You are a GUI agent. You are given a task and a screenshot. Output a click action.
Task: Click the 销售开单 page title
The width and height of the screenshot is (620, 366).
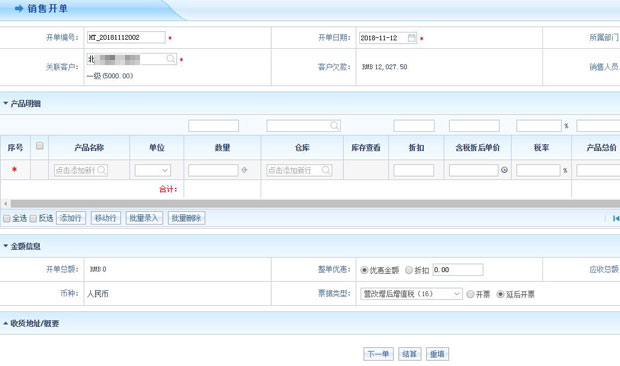tap(47, 9)
